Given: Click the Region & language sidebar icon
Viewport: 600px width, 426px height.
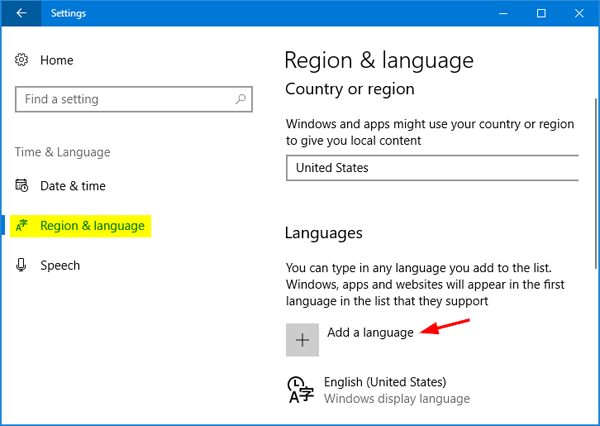Looking at the screenshot, I should (22, 226).
